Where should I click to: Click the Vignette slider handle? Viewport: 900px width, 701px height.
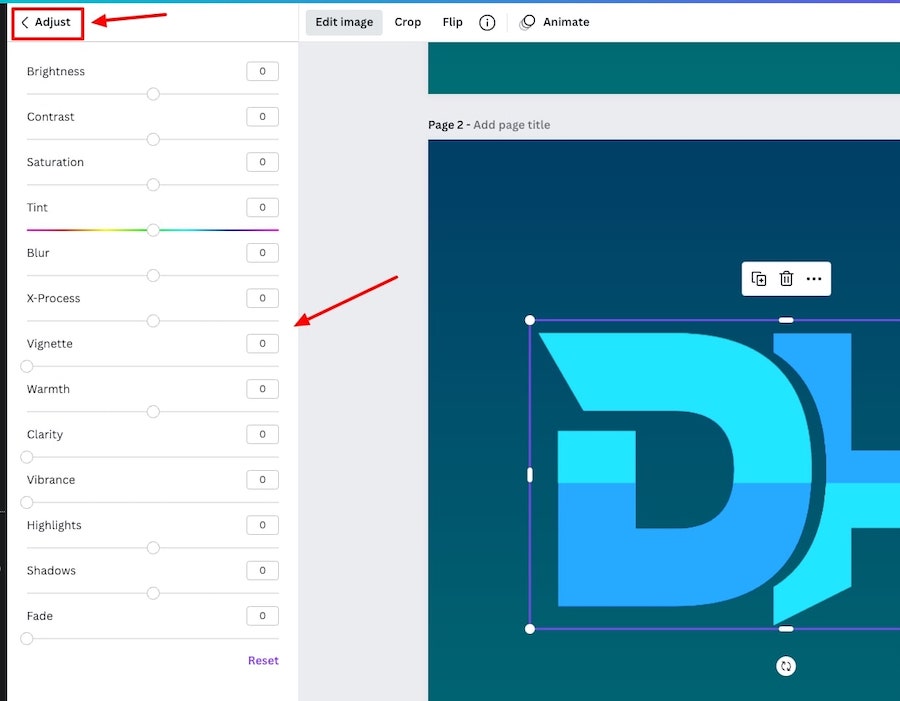tap(27, 366)
